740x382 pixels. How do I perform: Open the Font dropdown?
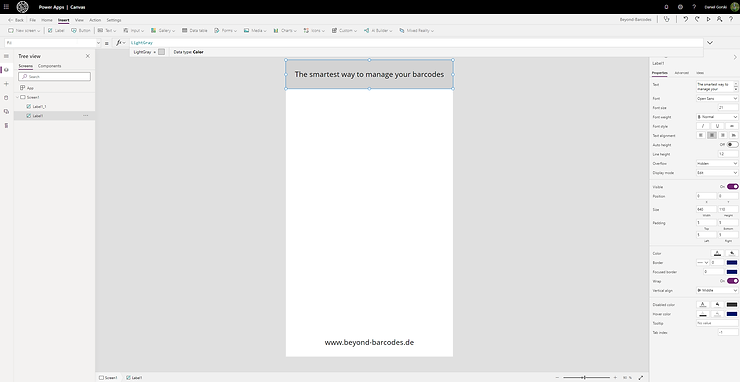717,98
